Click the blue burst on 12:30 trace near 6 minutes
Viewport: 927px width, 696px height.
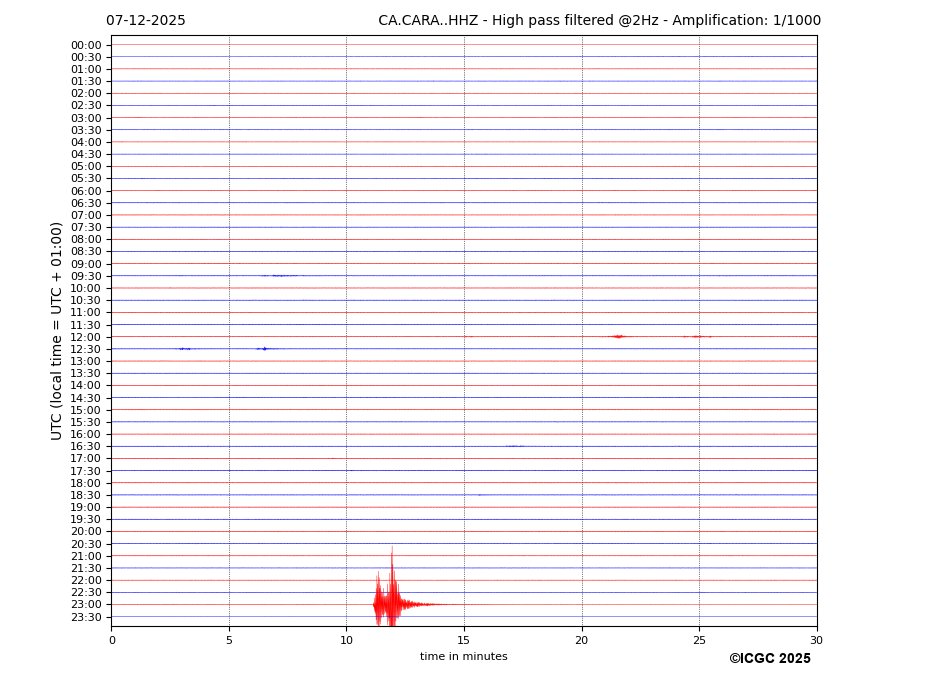pyautogui.click(x=263, y=348)
